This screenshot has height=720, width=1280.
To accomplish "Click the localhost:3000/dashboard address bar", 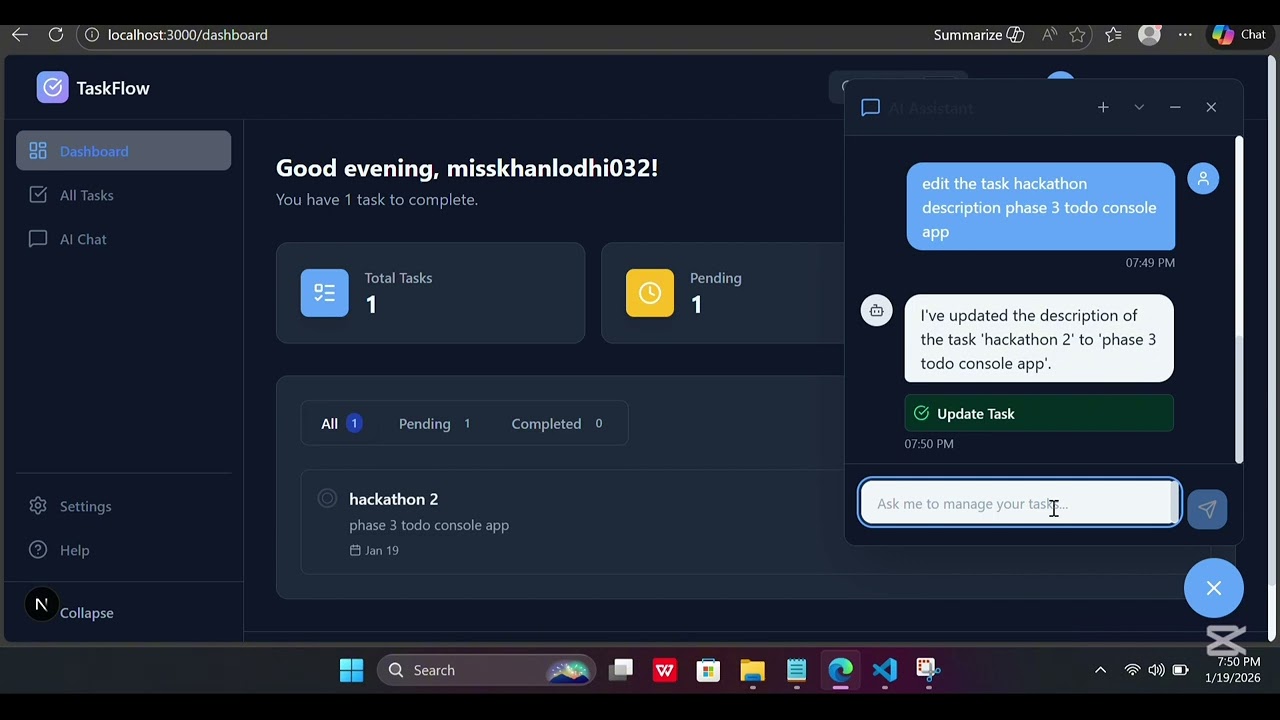I will coord(187,35).
